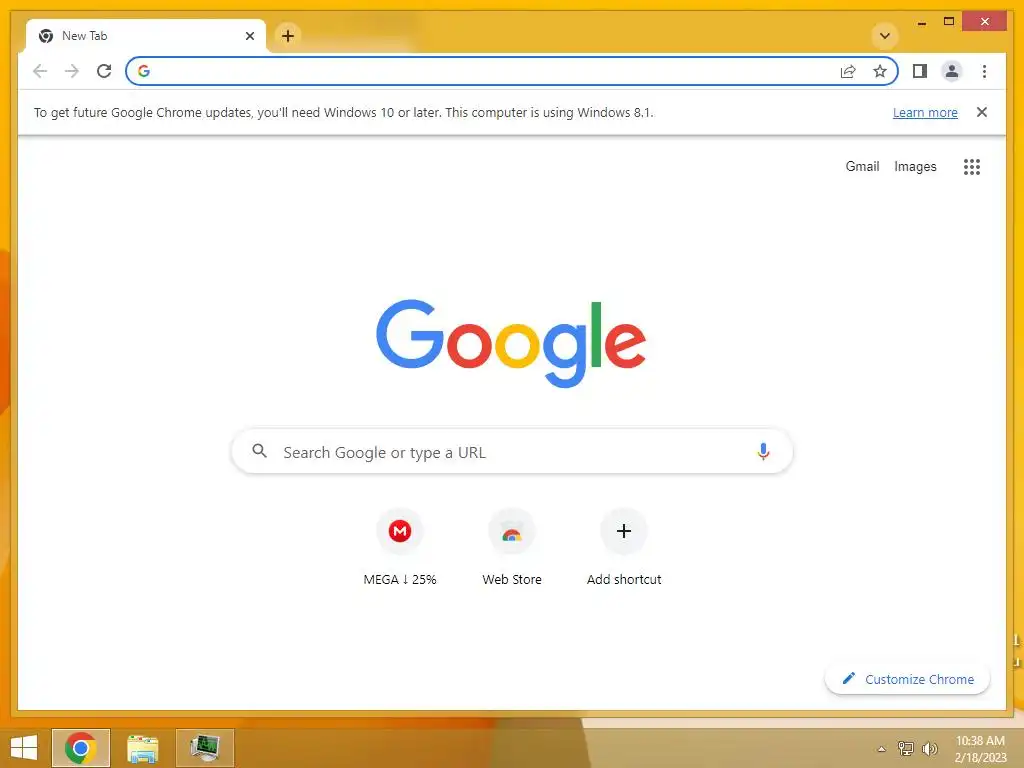Click the Google logo
This screenshot has height=768, width=1024.
click(x=511, y=343)
